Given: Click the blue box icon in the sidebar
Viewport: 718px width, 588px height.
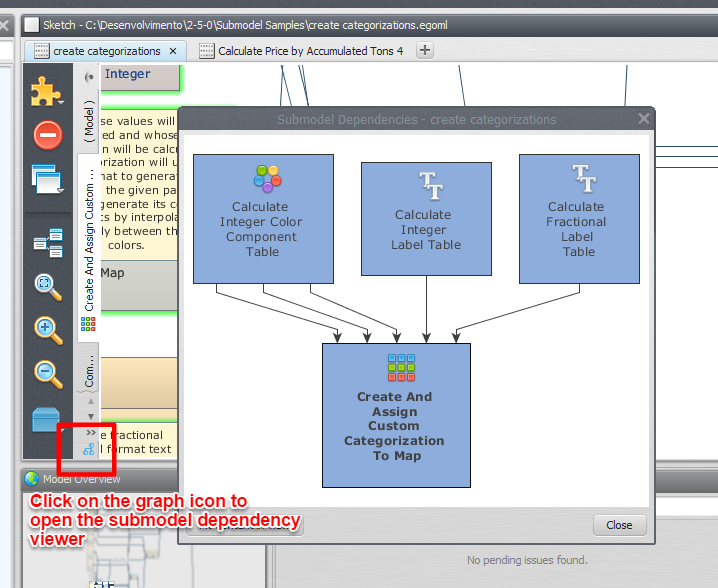Looking at the screenshot, I should [x=47, y=418].
